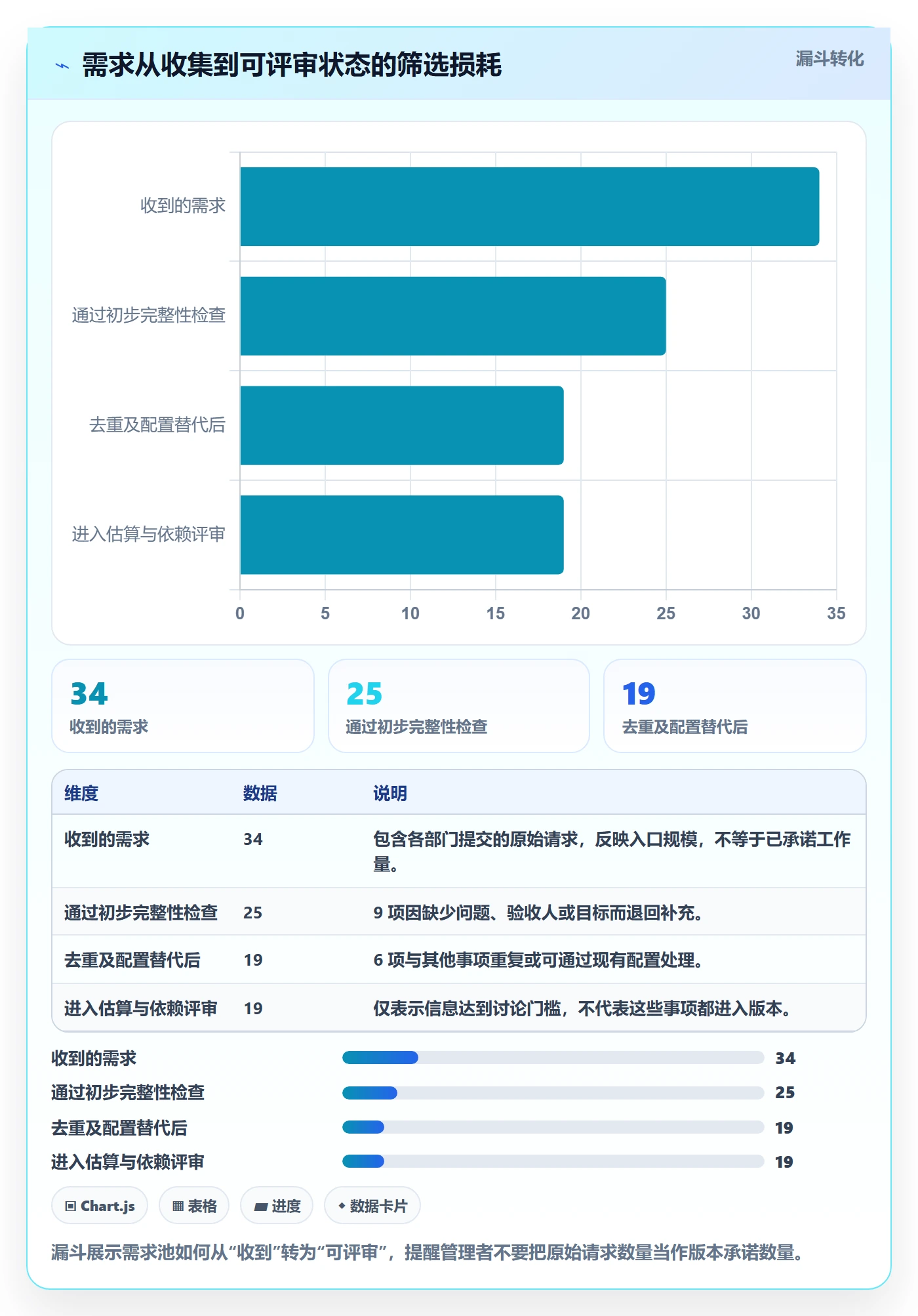This screenshot has width=918, height=1316.
Task: Click the 进入估算与依赖评审 chart bar
Action: point(402,535)
